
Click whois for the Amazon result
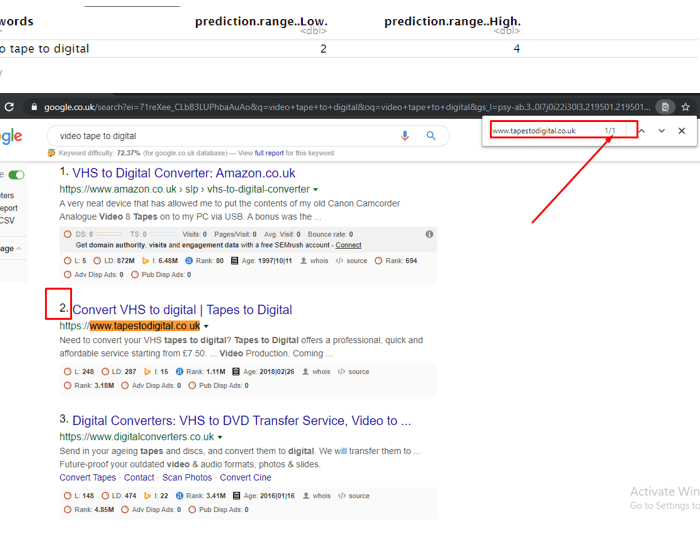pos(315,261)
